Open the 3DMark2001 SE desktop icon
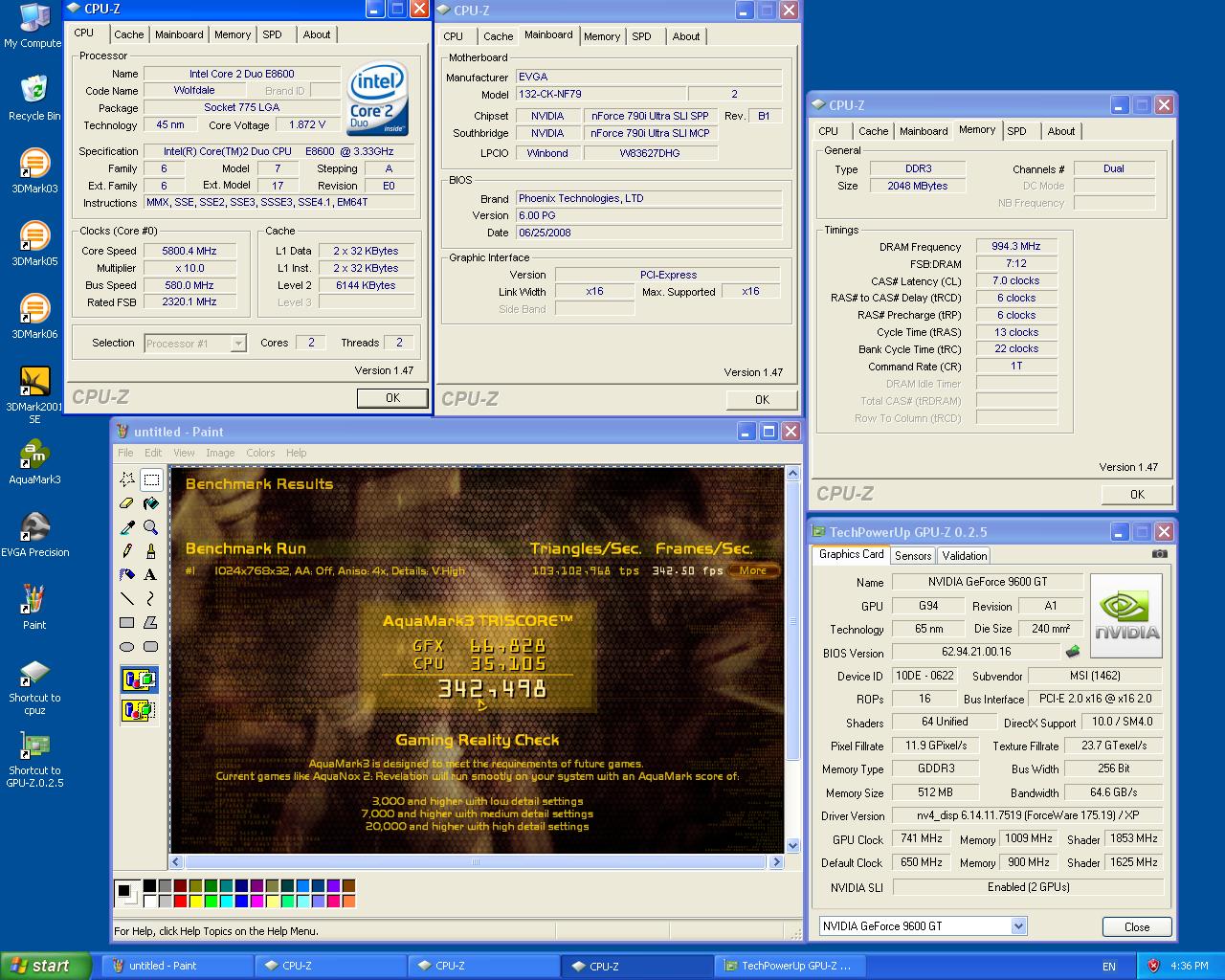The height and width of the screenshot is (980, 1225). (x=34, y=394)
